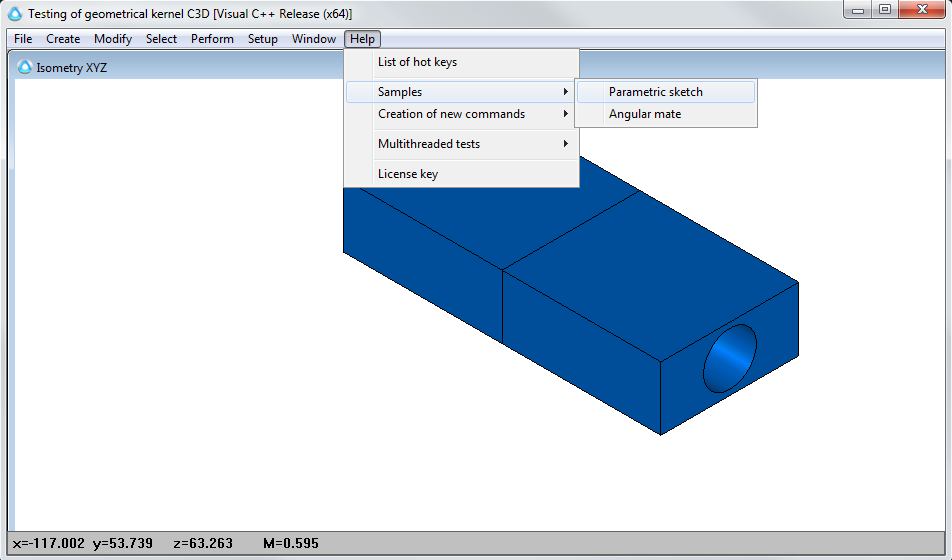Launch the Angular mate sample
The height and width of the screenshot is (560, 952).
pos(666,114)
